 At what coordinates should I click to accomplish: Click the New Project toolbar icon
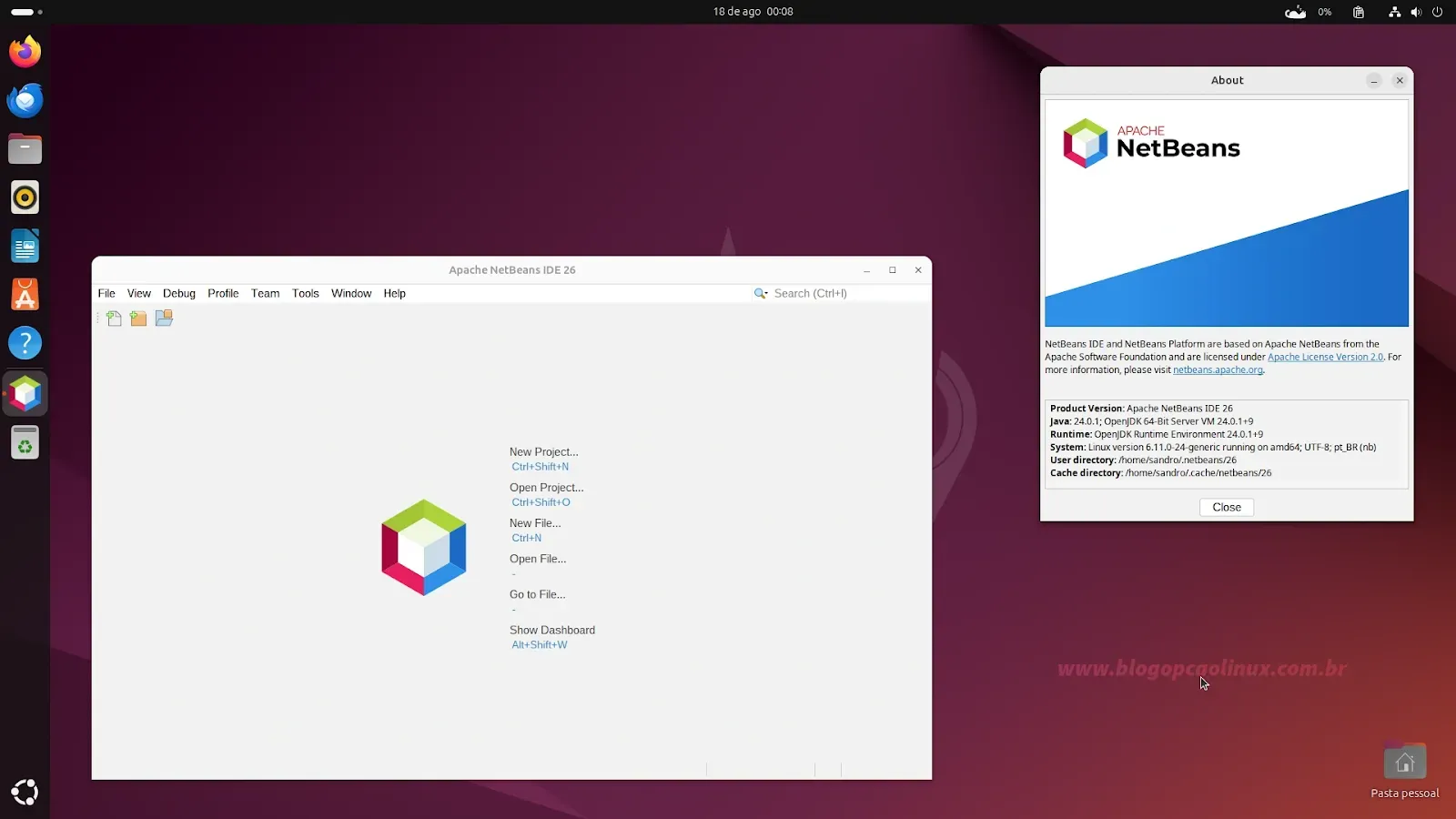[138, 318]
